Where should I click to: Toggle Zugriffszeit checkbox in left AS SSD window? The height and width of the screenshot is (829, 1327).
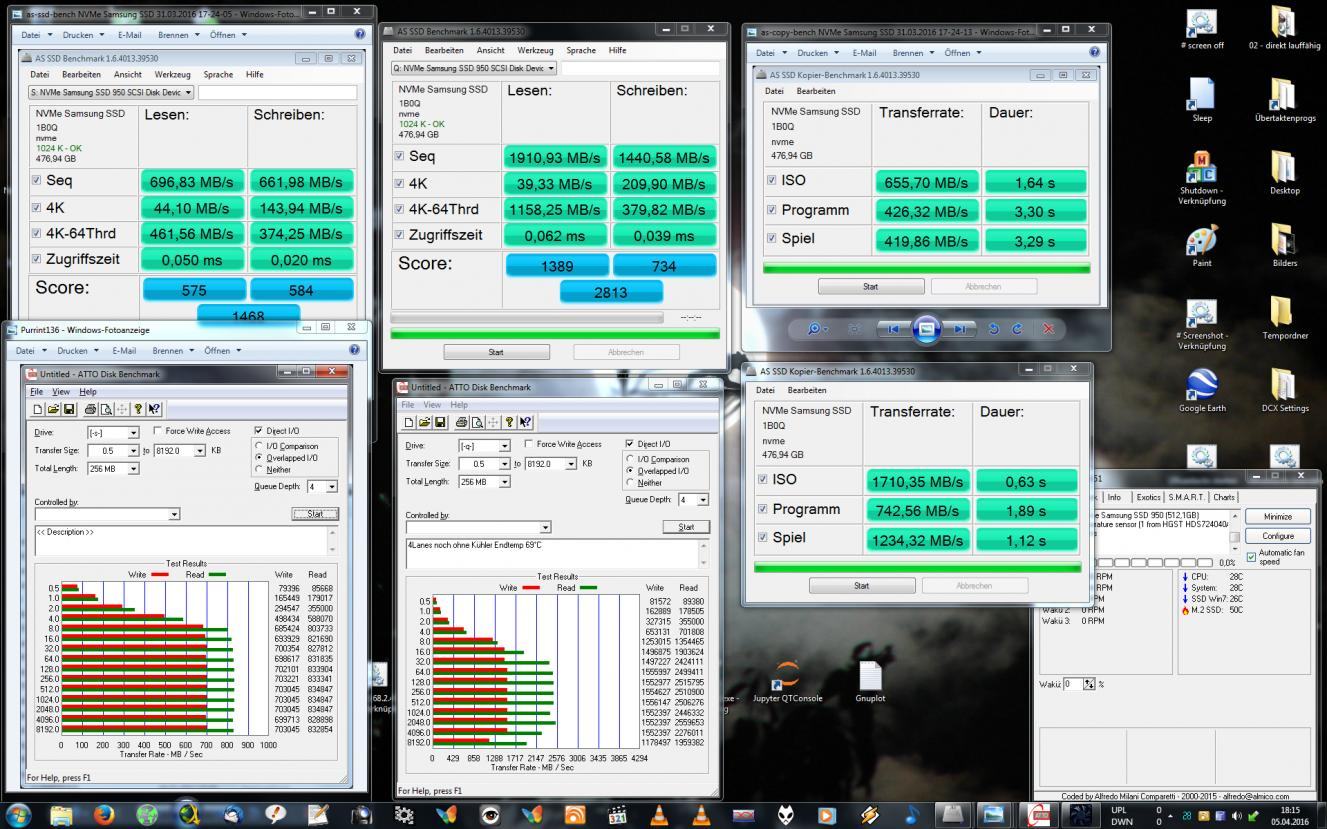(37, 259)
